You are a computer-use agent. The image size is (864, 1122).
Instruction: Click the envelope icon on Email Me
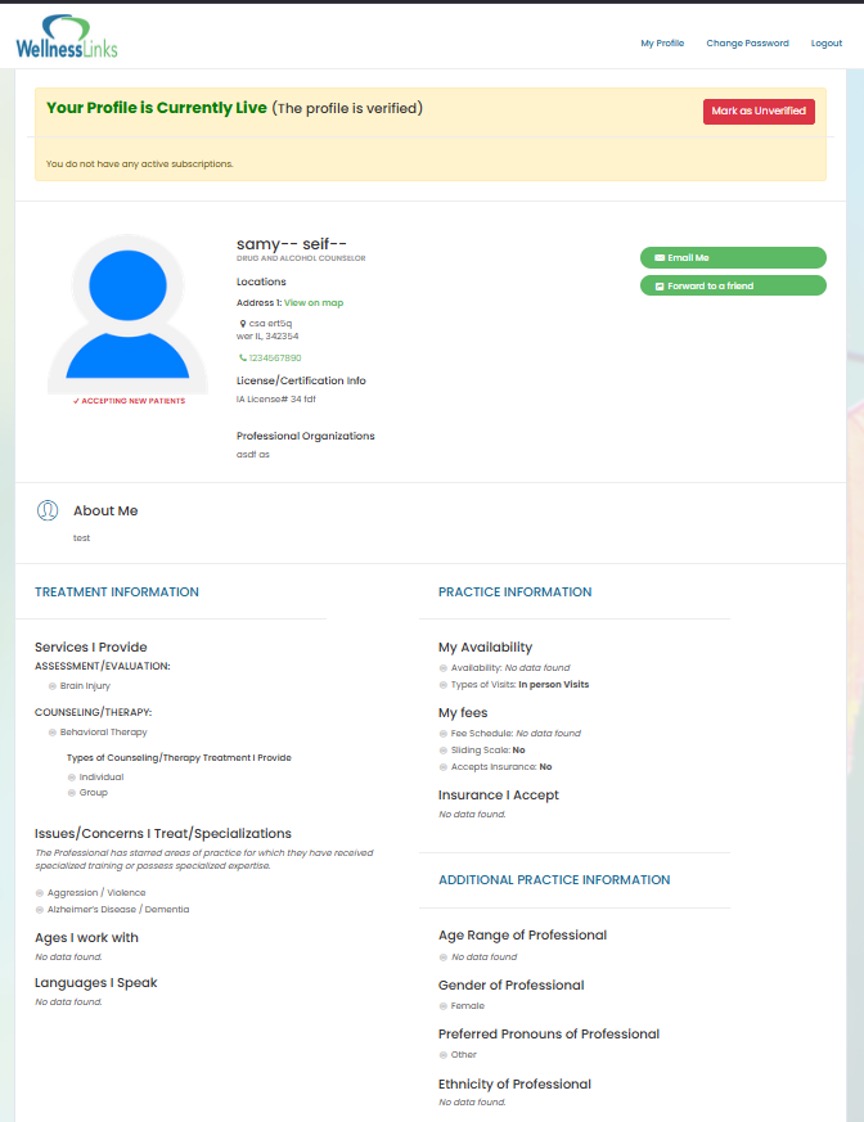(x=659, y=258)
